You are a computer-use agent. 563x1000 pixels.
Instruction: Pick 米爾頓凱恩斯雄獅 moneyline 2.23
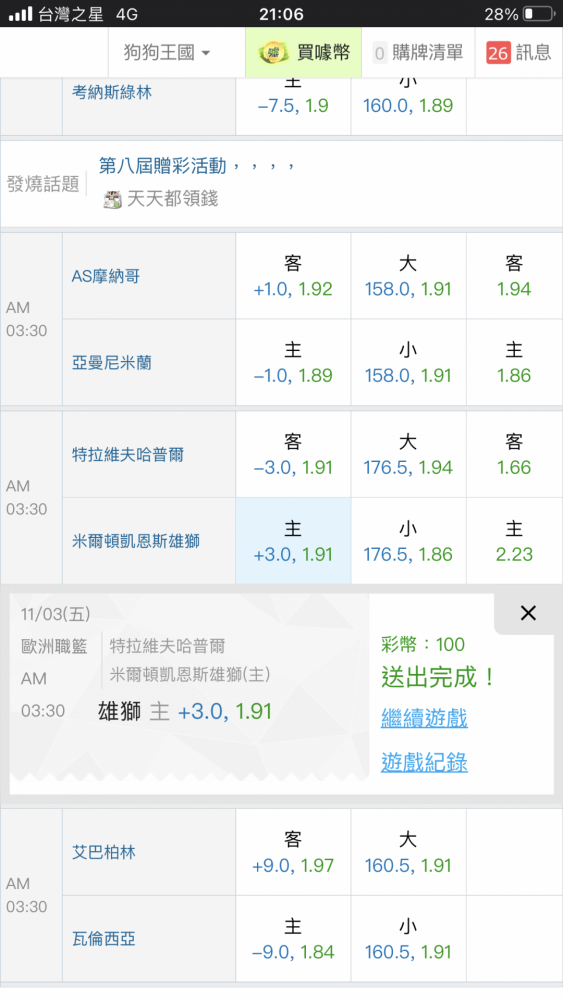click(514, 541)
